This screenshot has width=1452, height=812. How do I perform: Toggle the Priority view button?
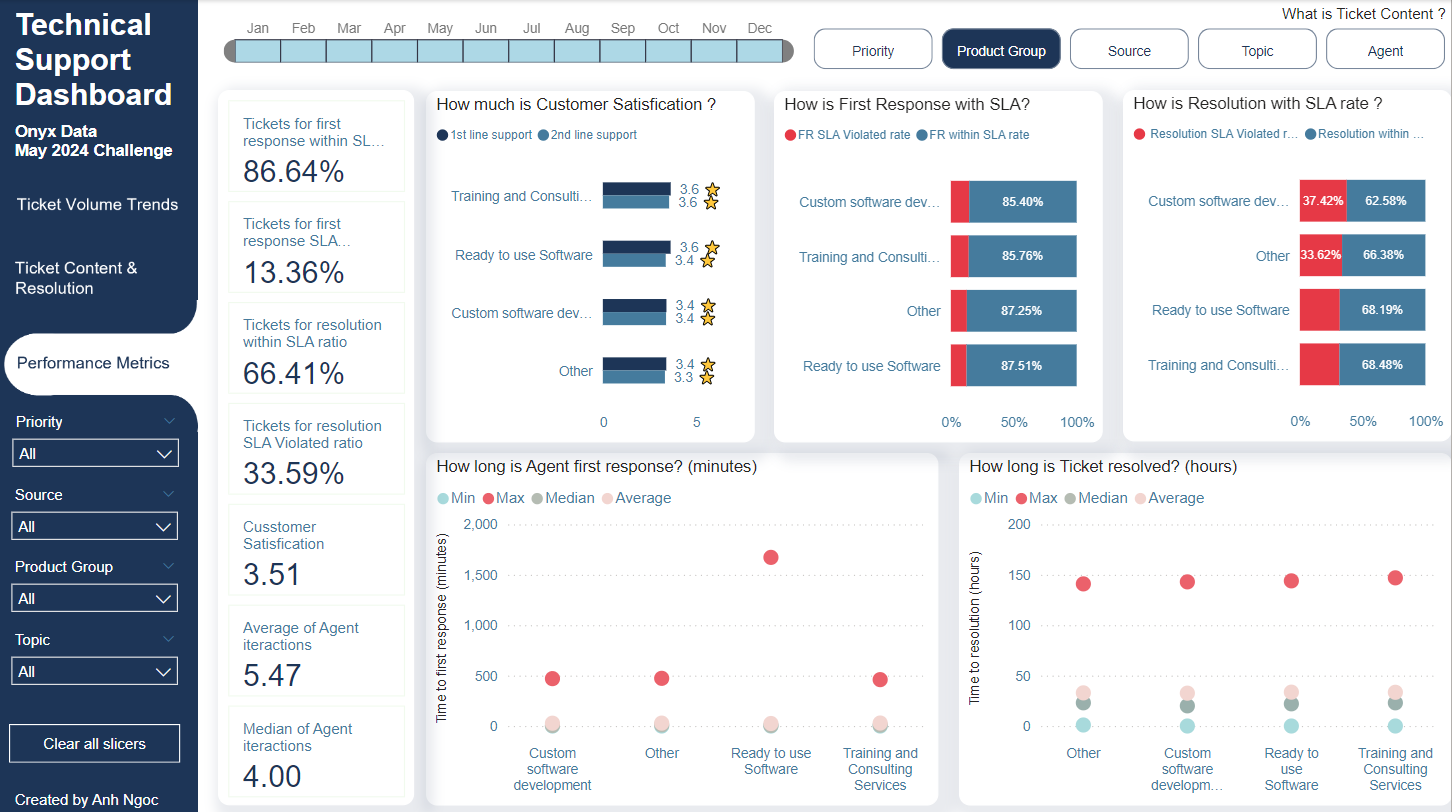(873, 50)
